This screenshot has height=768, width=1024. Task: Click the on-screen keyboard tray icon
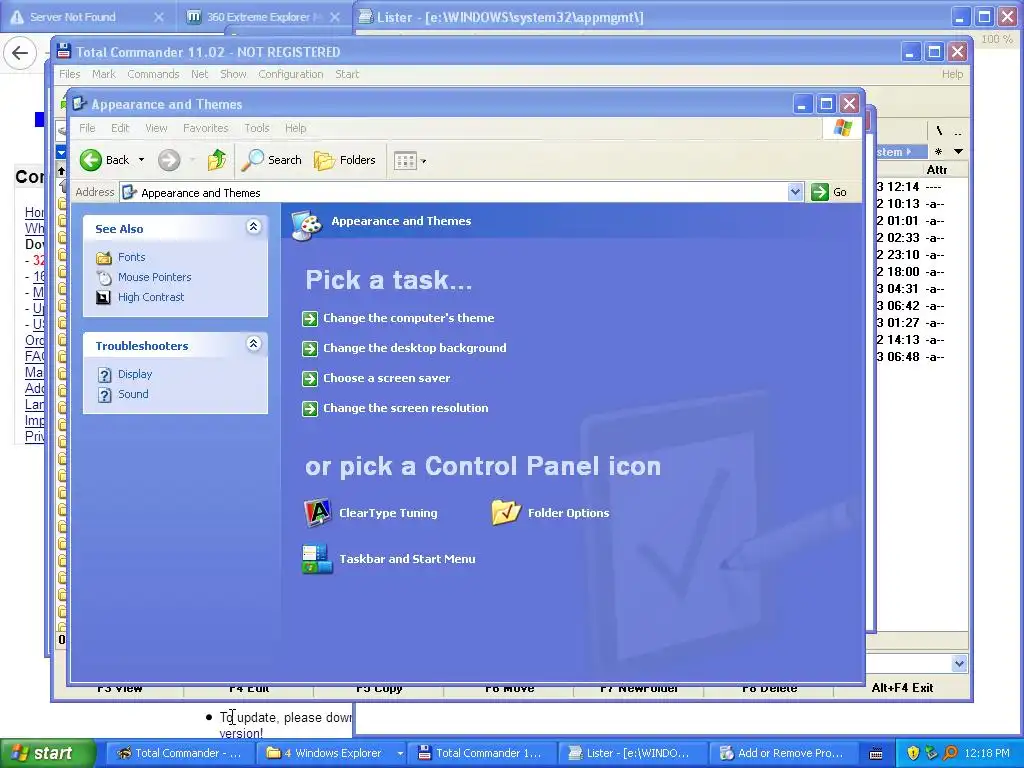coord(876,754)
